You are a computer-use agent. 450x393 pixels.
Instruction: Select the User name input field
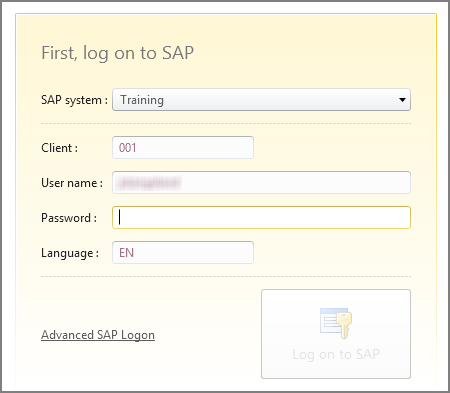pos(261,182)
